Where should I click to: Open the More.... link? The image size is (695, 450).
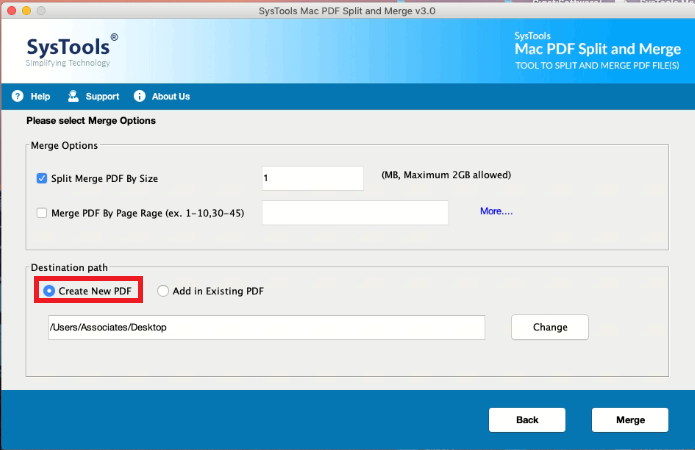pyautogui.click(x=496, y=211)
